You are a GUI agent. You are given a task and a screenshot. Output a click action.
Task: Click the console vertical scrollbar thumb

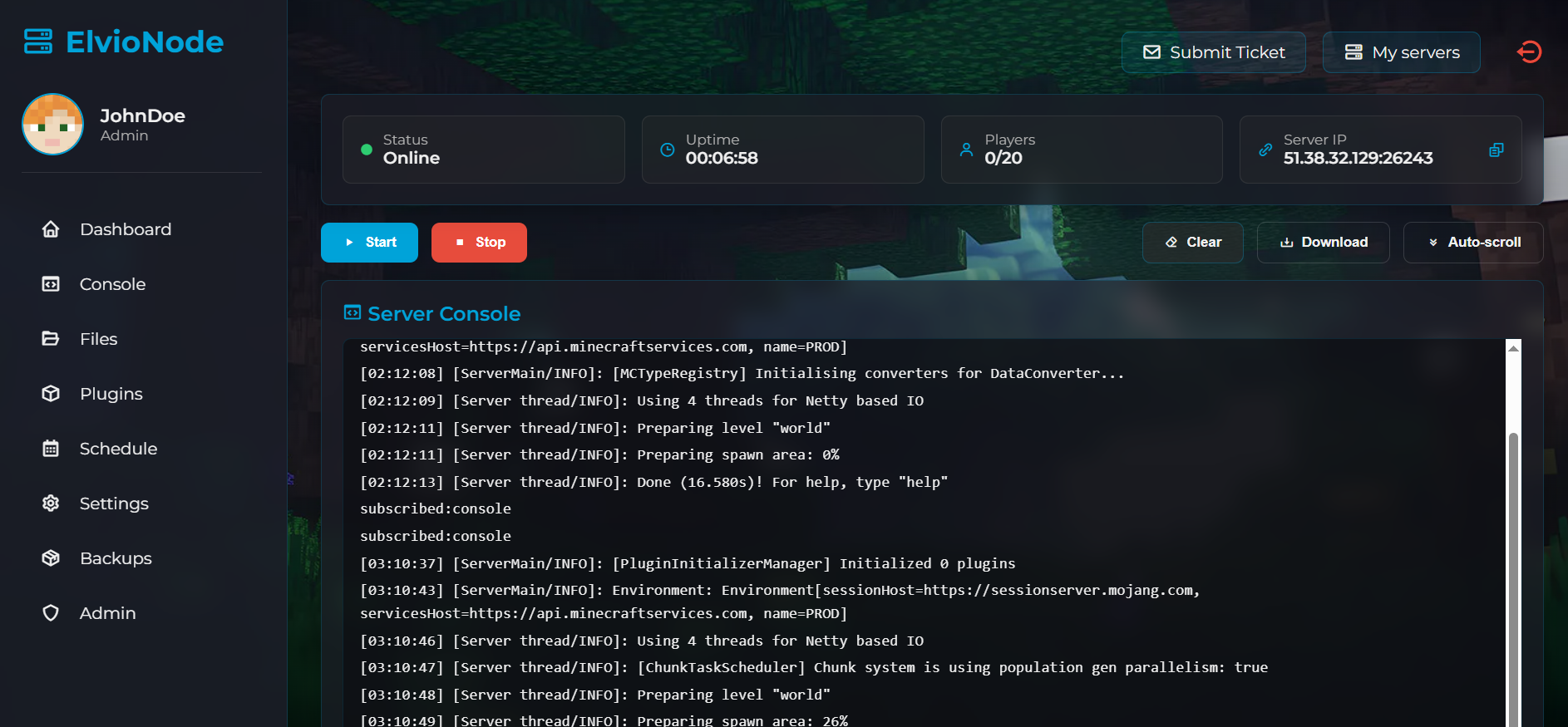coord(1514,578)
